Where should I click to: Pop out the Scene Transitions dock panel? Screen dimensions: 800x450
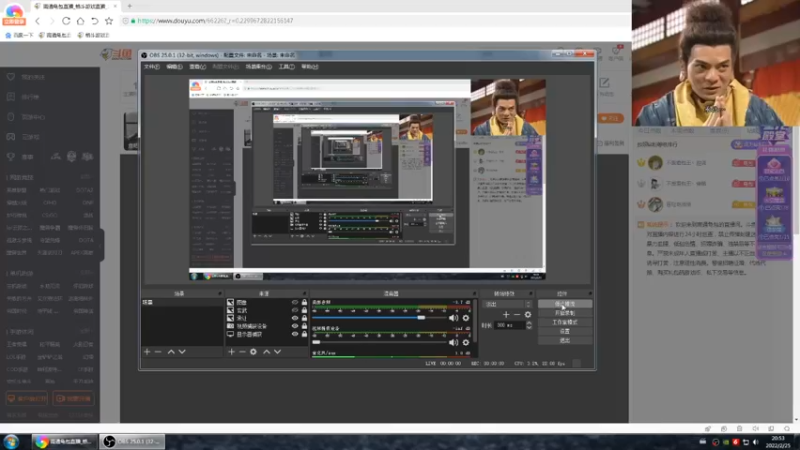click(531, 293)
